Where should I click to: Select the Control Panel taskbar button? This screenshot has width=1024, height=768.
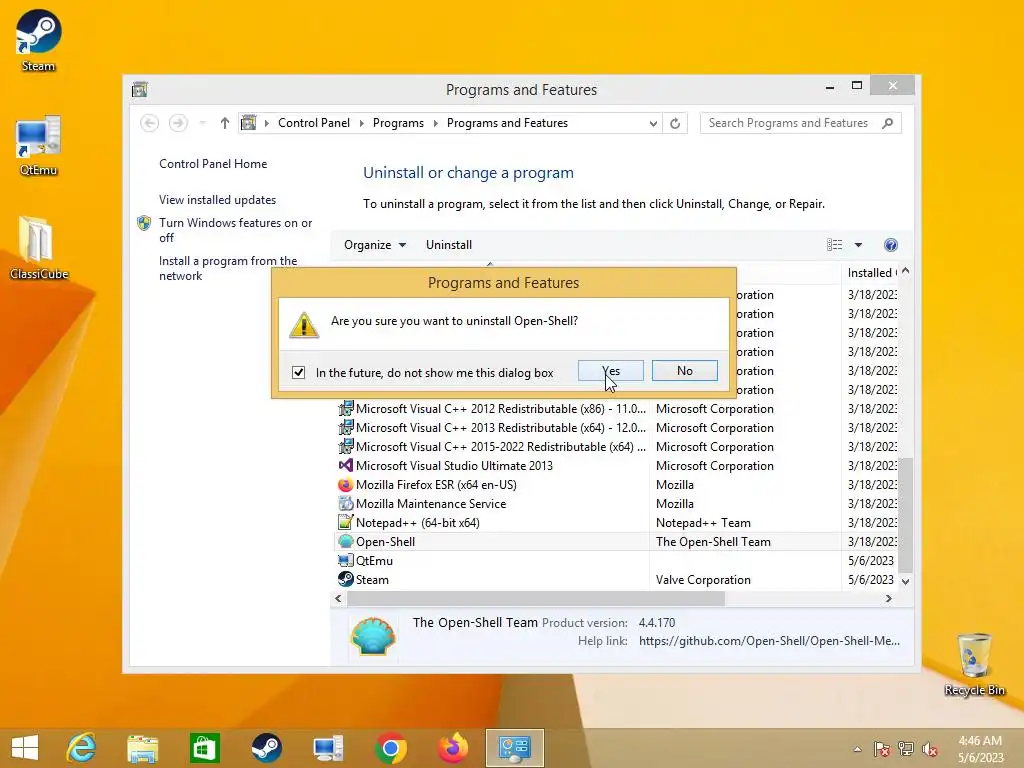[x=515, y=748]
